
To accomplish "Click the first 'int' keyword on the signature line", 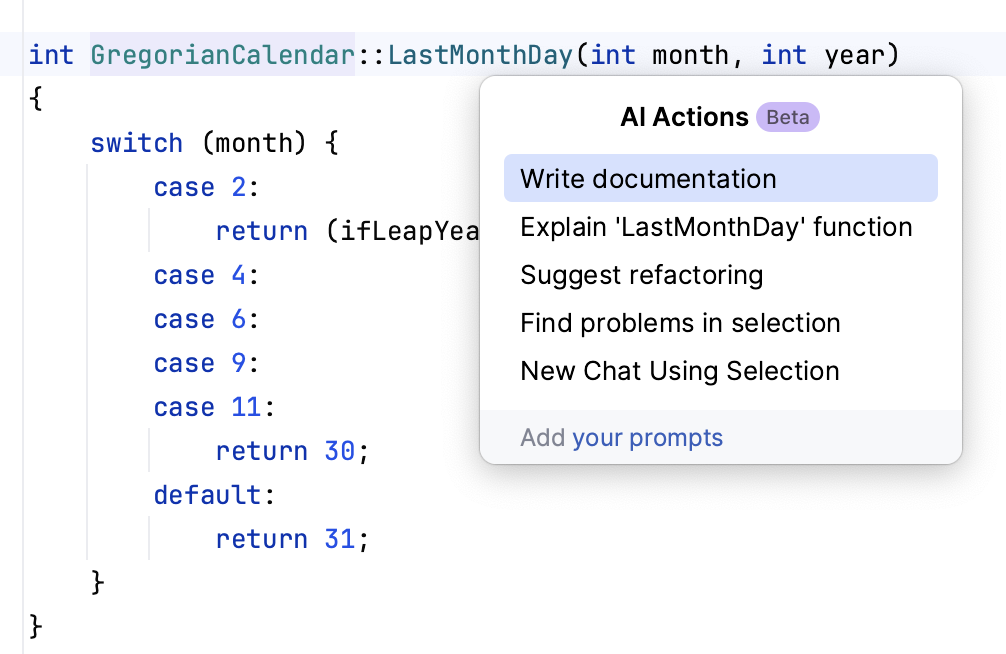I will click(51, 55).
